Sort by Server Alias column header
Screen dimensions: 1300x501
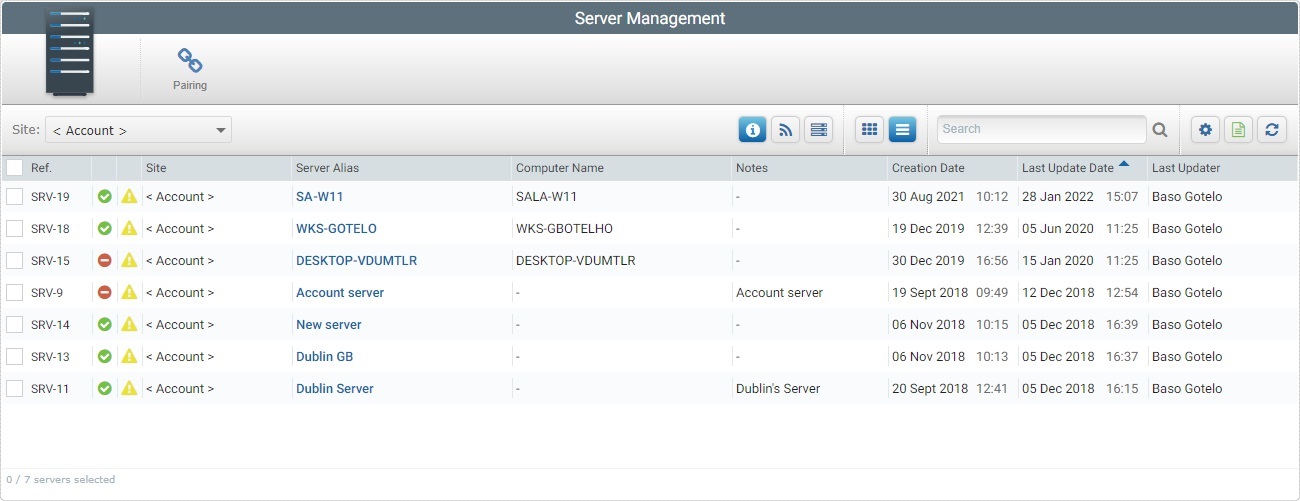coord(327,168)
